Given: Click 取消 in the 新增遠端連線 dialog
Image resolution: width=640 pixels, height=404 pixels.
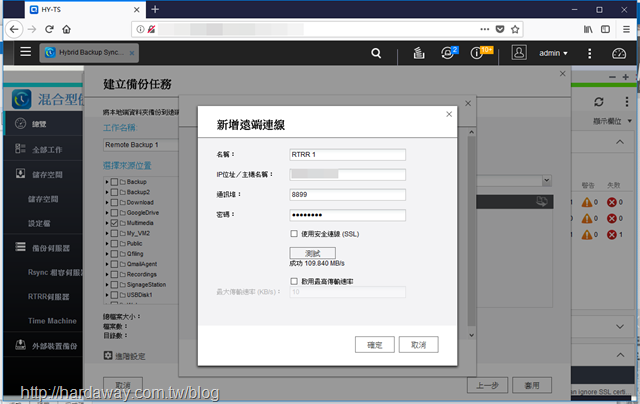Looking at the screenshot, I should 419,344.
